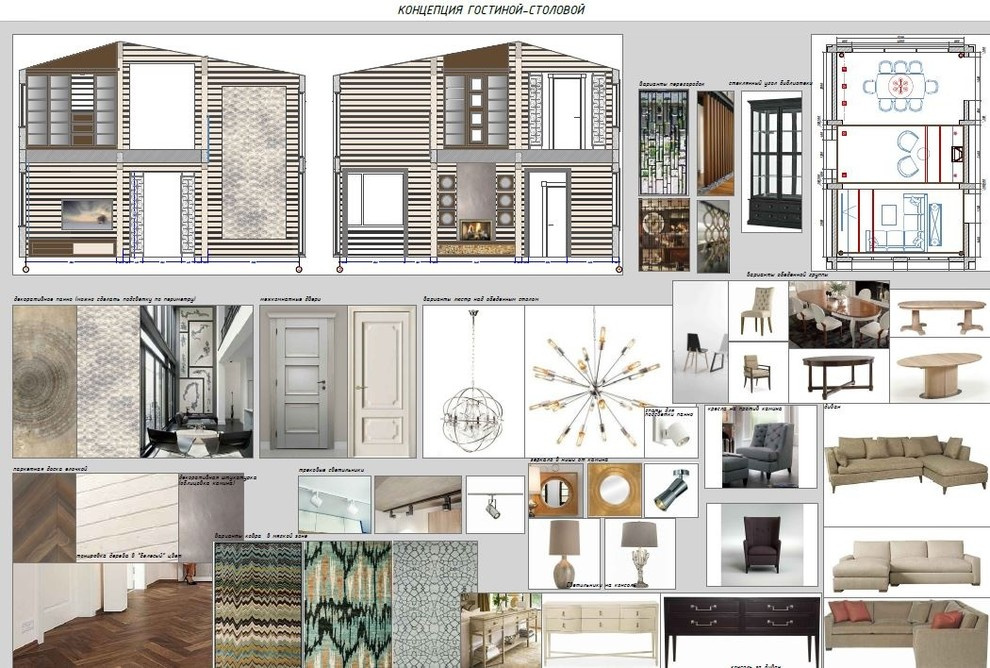The image size is (990, 668).
Task: Click the 'КОНЦЕПЦИЯ ГОСТИНОЙ-СТОЛОВОЙ' title text
Action: [x=491, y=10]
